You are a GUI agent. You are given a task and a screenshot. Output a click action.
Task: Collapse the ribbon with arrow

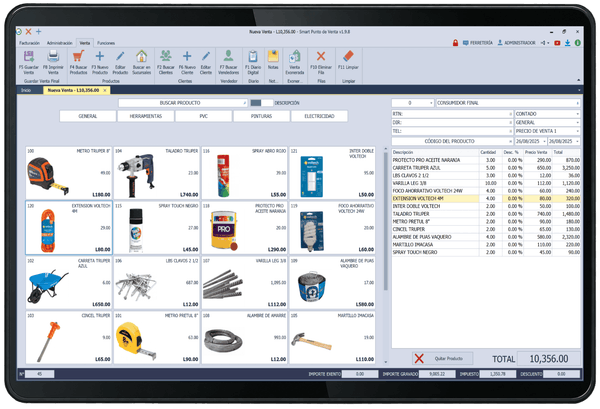pos(578,80)
